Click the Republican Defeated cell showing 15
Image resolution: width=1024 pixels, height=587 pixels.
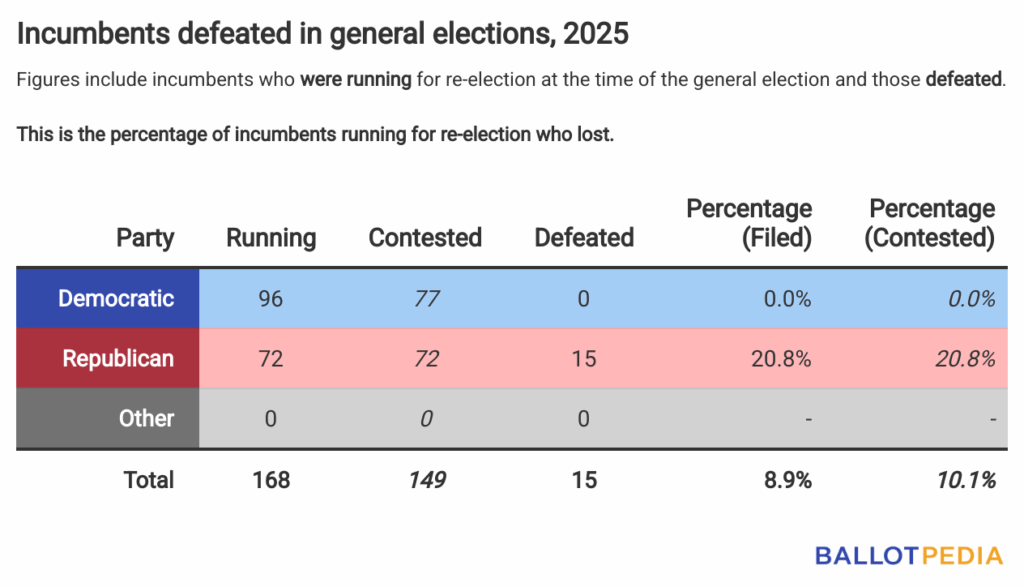(584, 358)
